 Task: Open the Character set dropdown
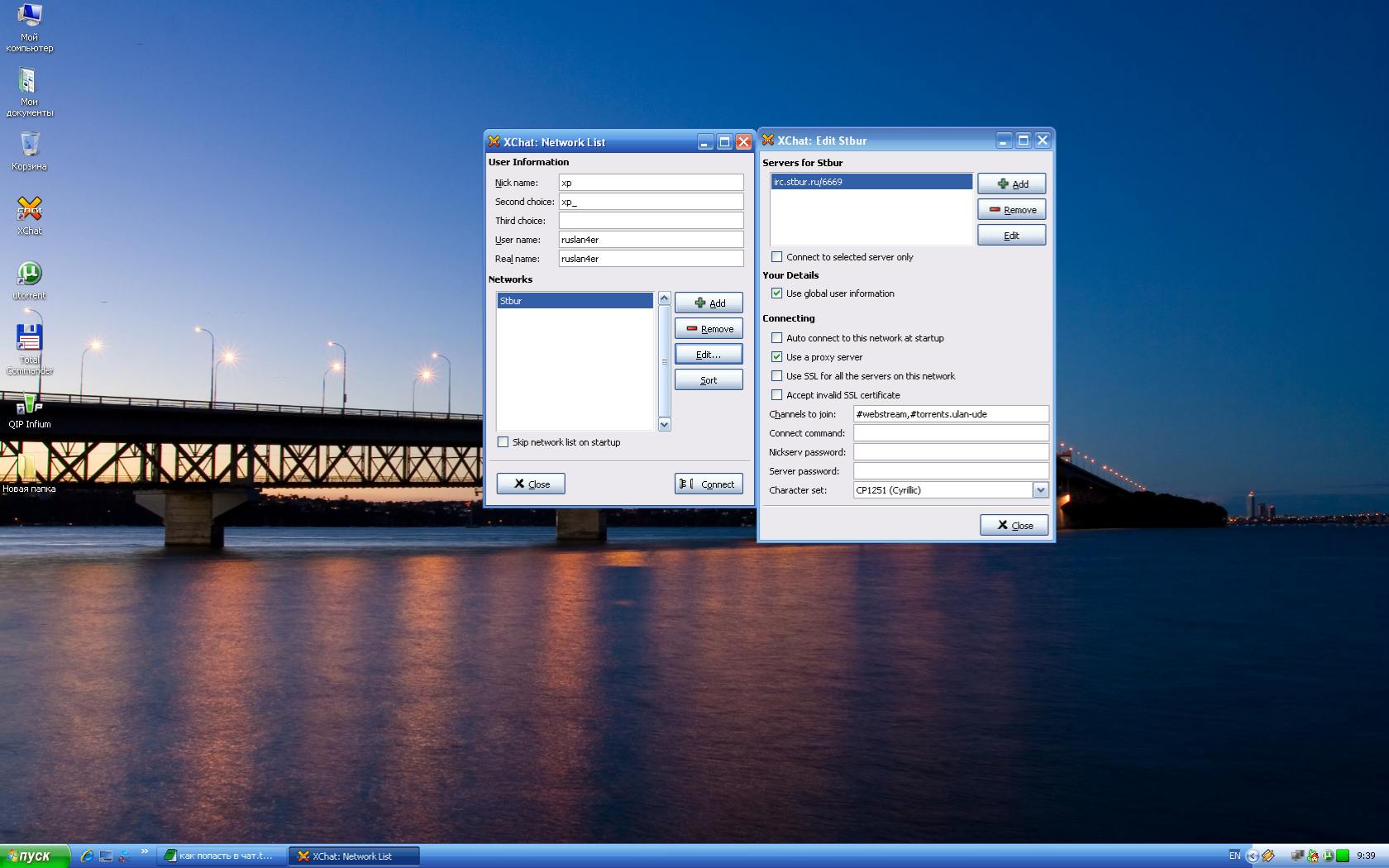[x=1040, y=489]
